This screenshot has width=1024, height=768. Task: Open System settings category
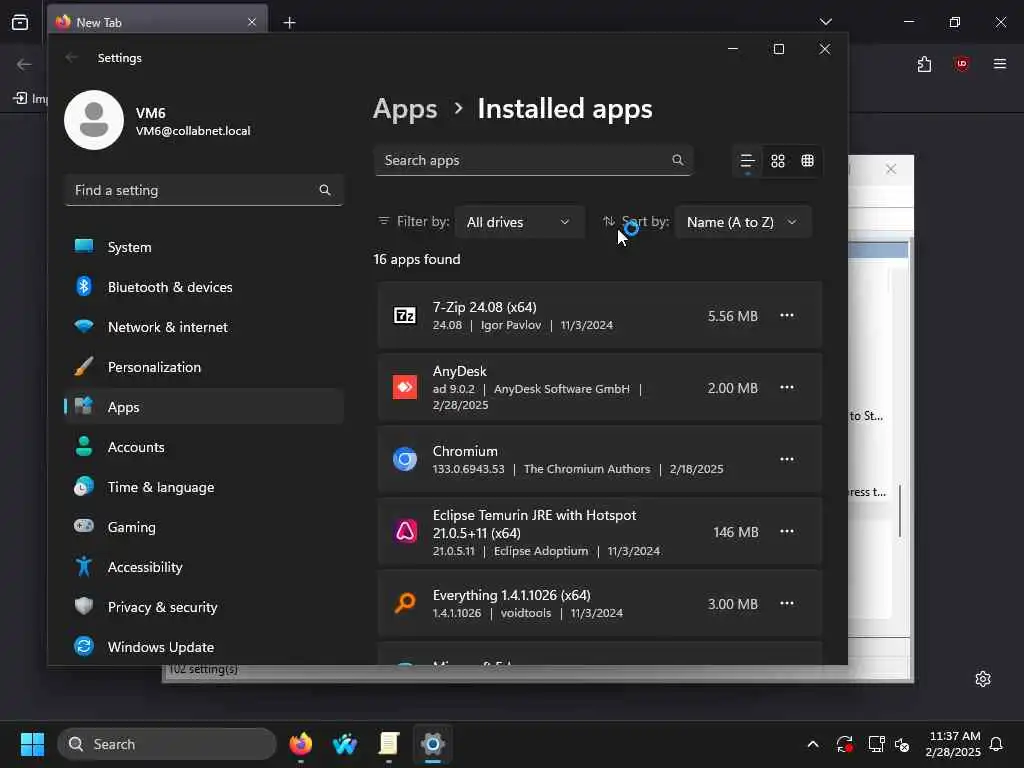point(204,247)
